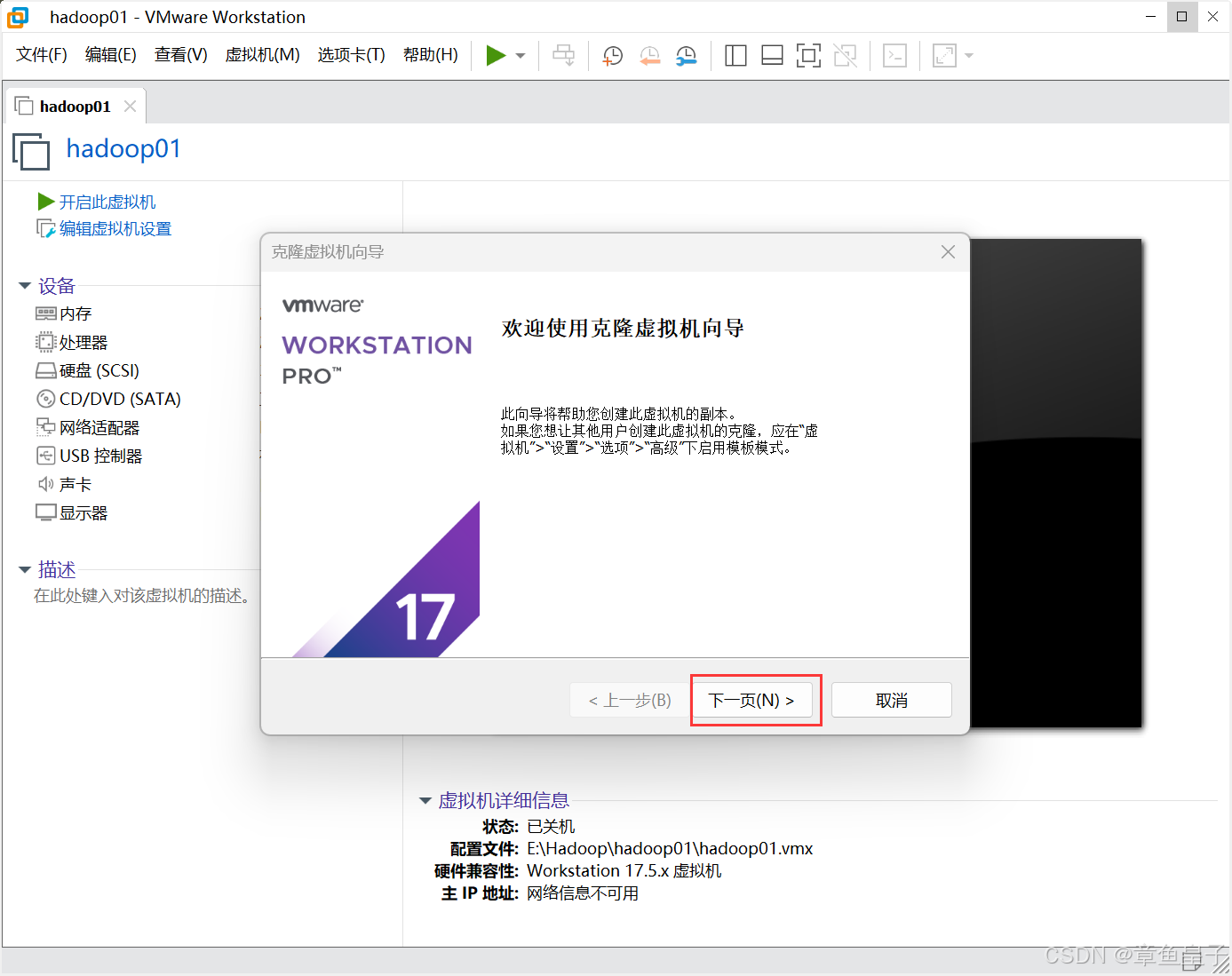Viewport: 1232px width, 976px height.
Task: Collapse the 虚拟机详细信息 section
Action: coord(425,800)
